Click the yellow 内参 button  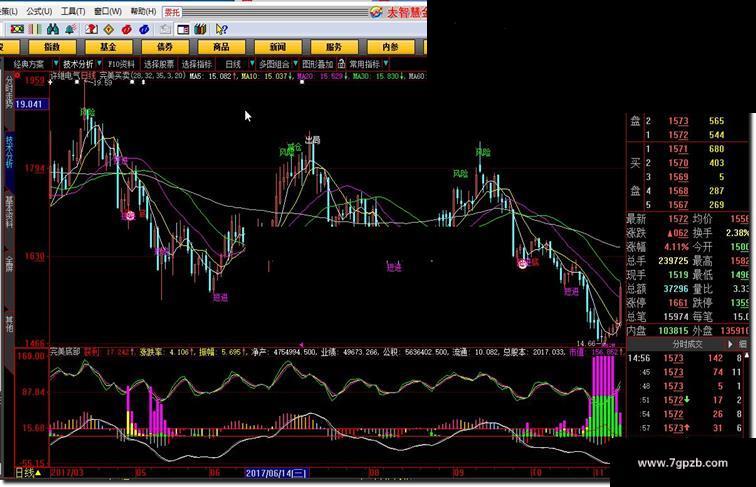pyautogui.click(x=391, y=47)
